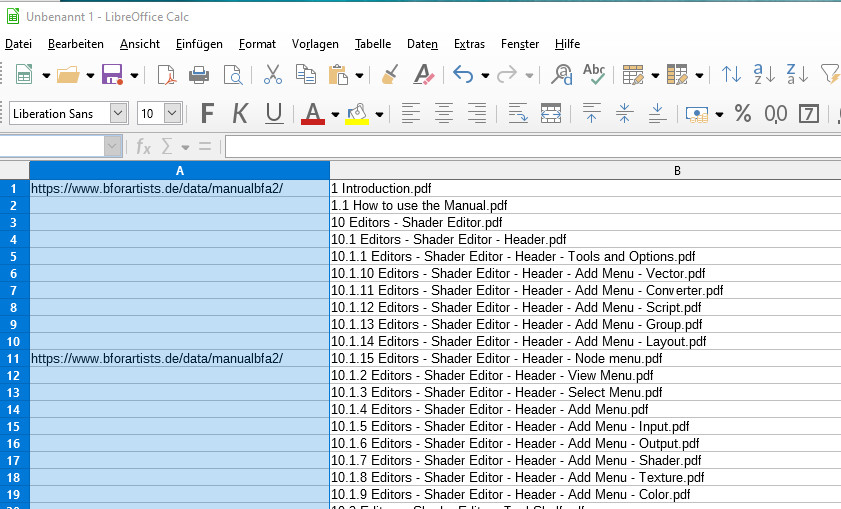Sort ascending with the A-Z icon
The width and height of the screenshot is (841, 509).
tap(764, 74)
